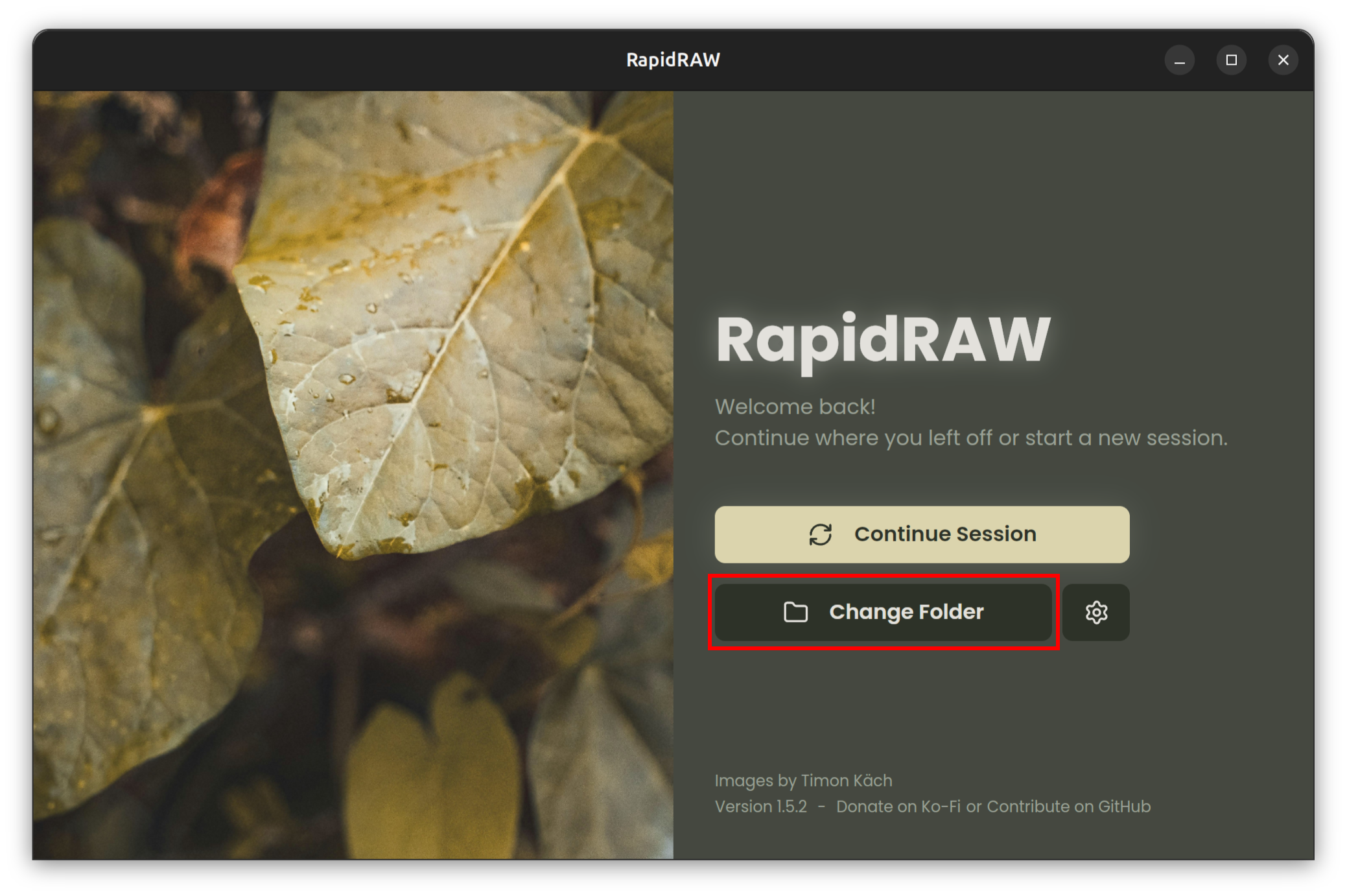1347x896 pixels.
Task: Minimize the RapidRAW window
Action: pos(1180,60)
